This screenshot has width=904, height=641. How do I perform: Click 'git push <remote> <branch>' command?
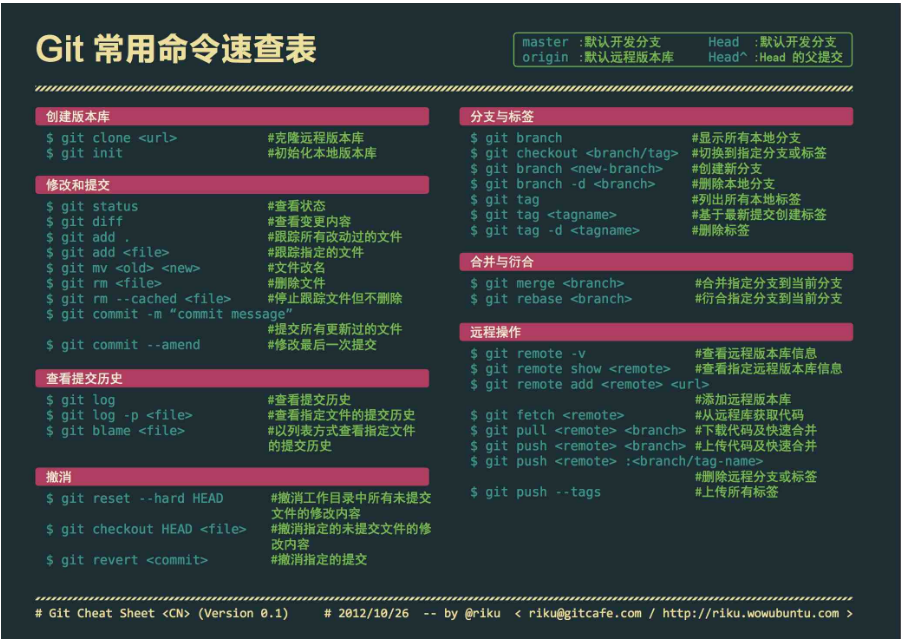pyautogui.click(x=578, y=446)
